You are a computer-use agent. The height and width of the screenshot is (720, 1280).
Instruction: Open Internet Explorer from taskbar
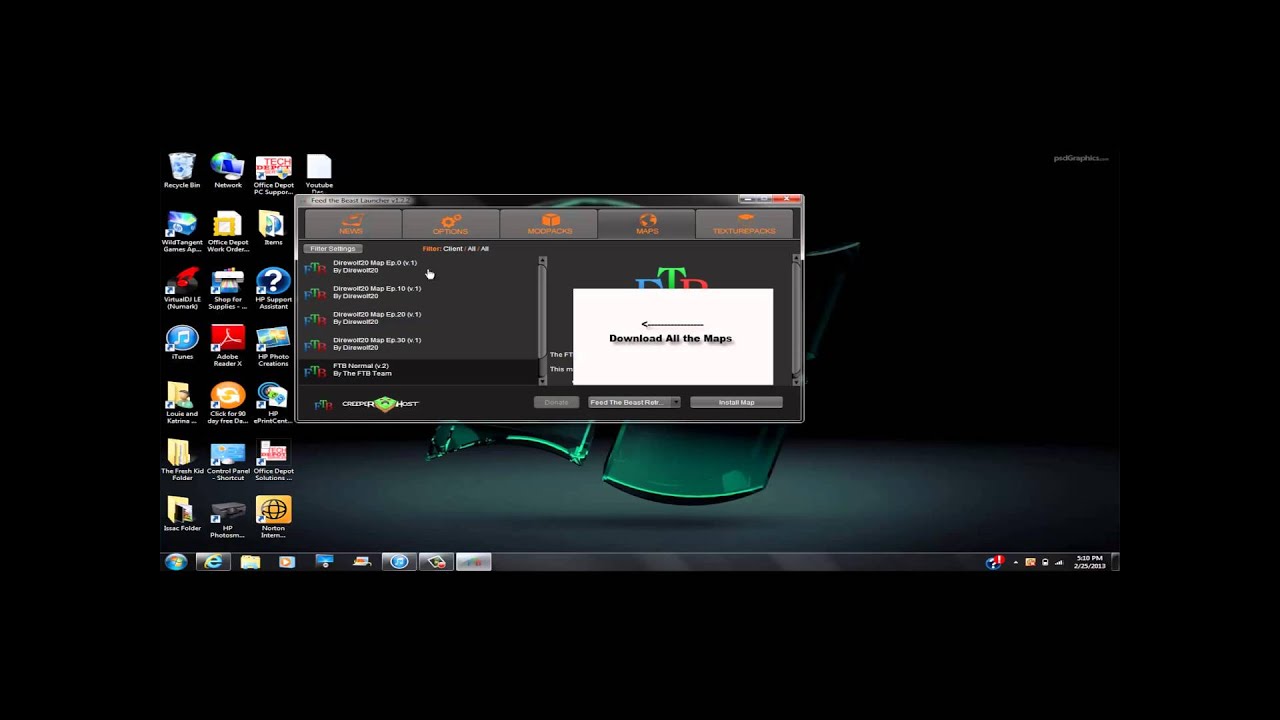point(213,562)
